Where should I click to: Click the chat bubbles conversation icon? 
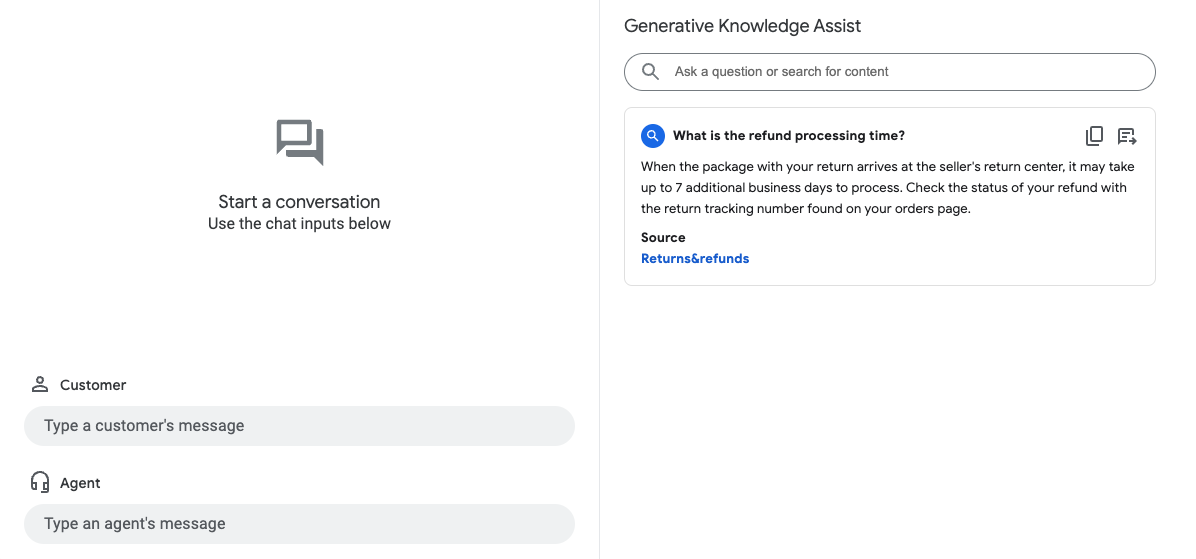300,142
